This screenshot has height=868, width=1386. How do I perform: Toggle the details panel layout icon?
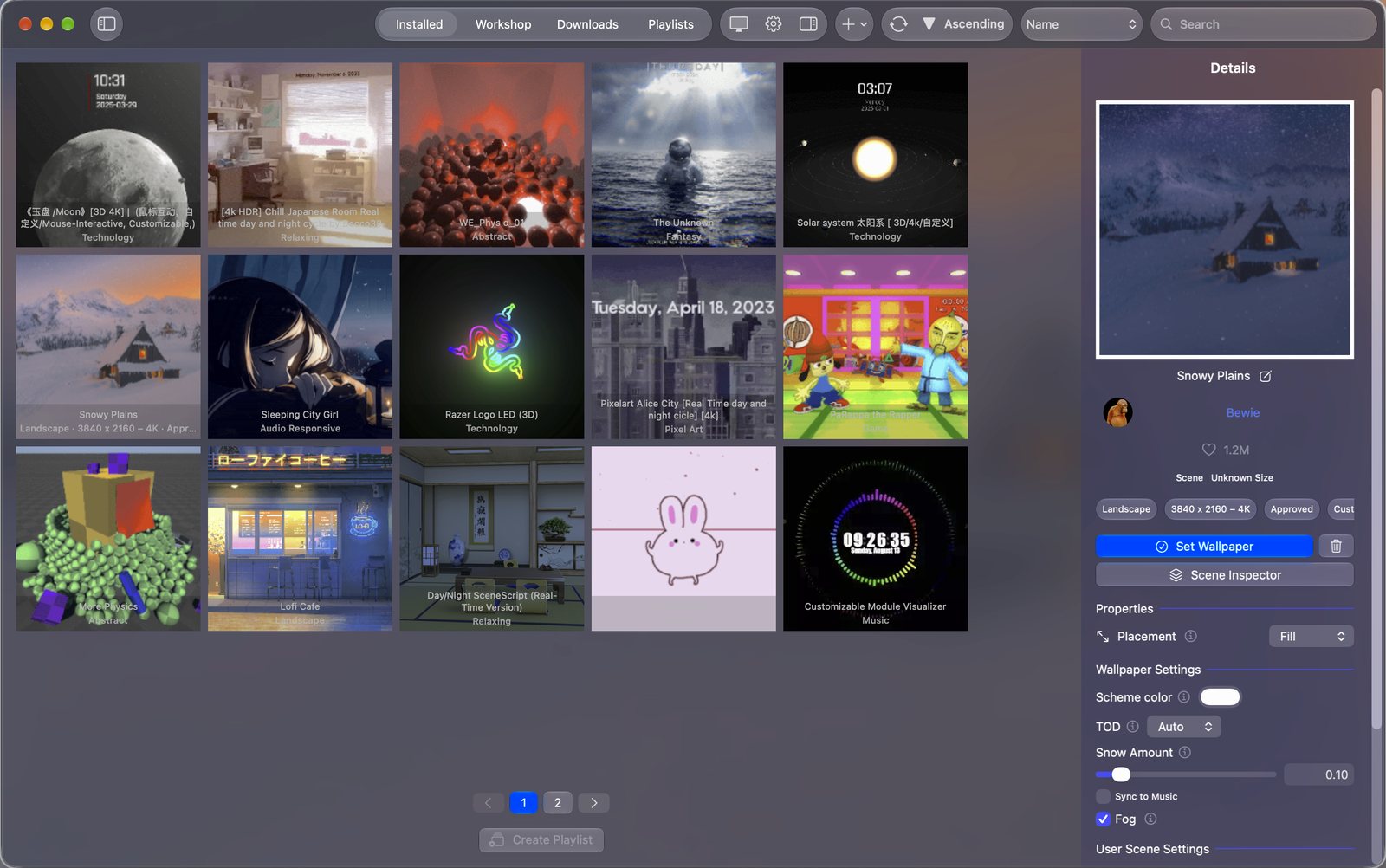(808, 24)
